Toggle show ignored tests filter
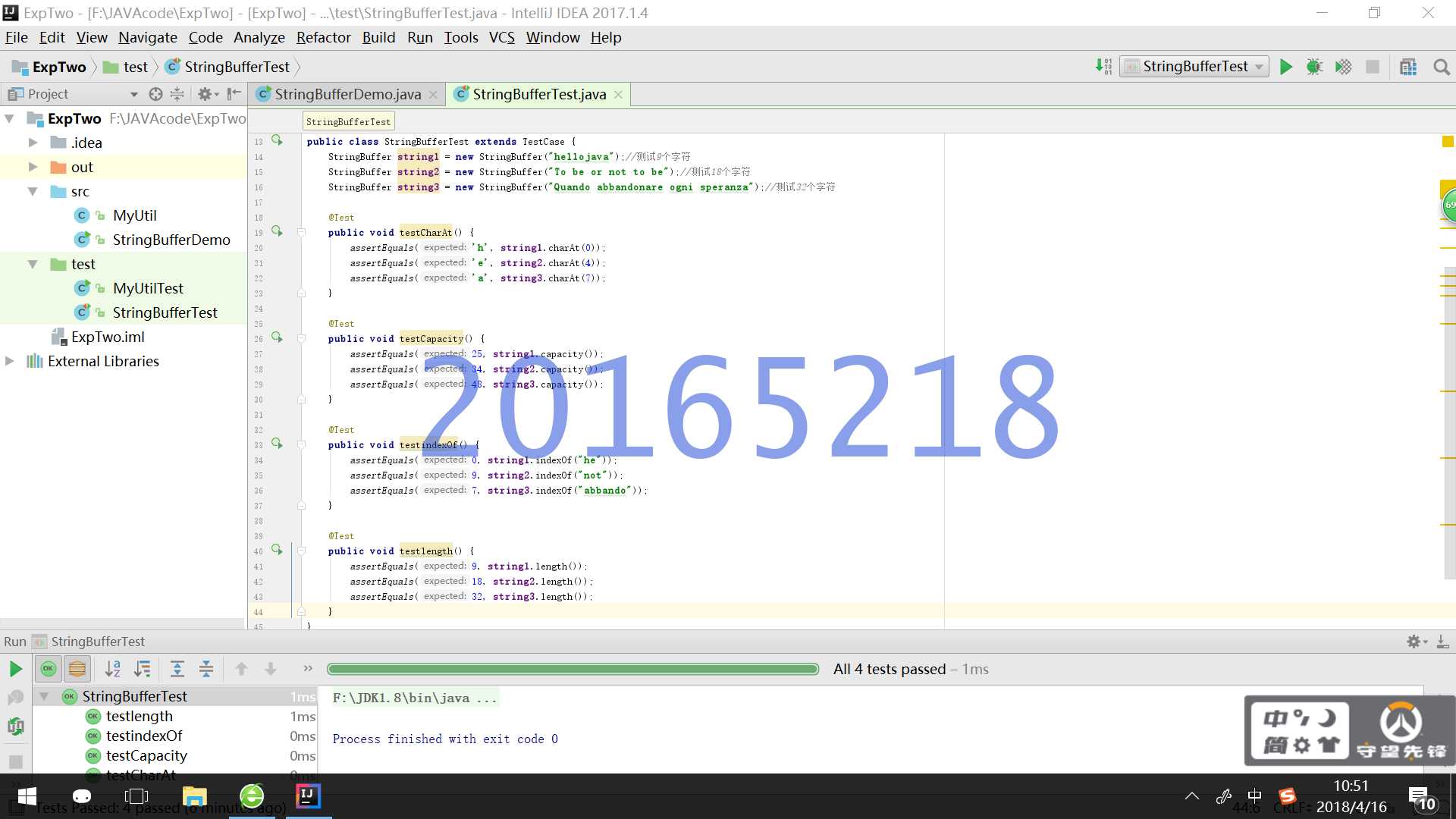This screenshot has height=819, width=1456. tap(77, 669)
